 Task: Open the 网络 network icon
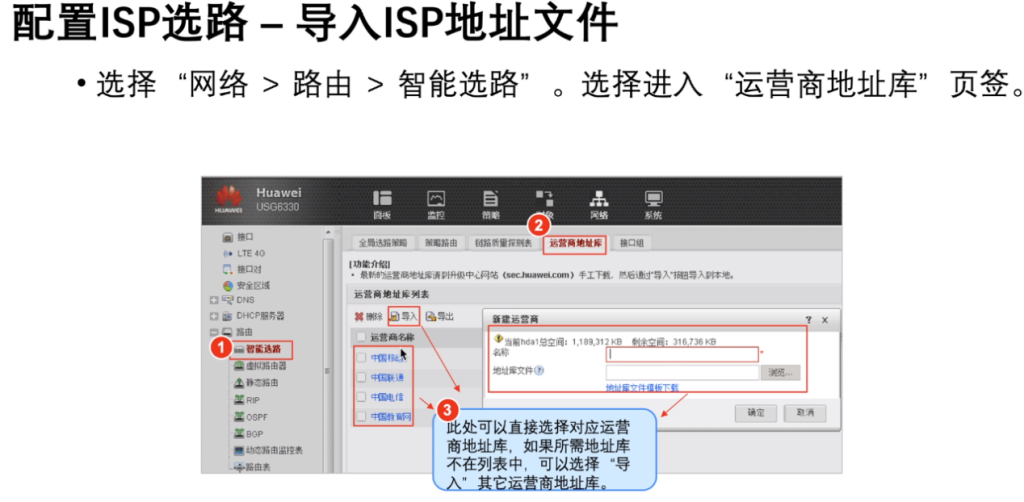599,204
